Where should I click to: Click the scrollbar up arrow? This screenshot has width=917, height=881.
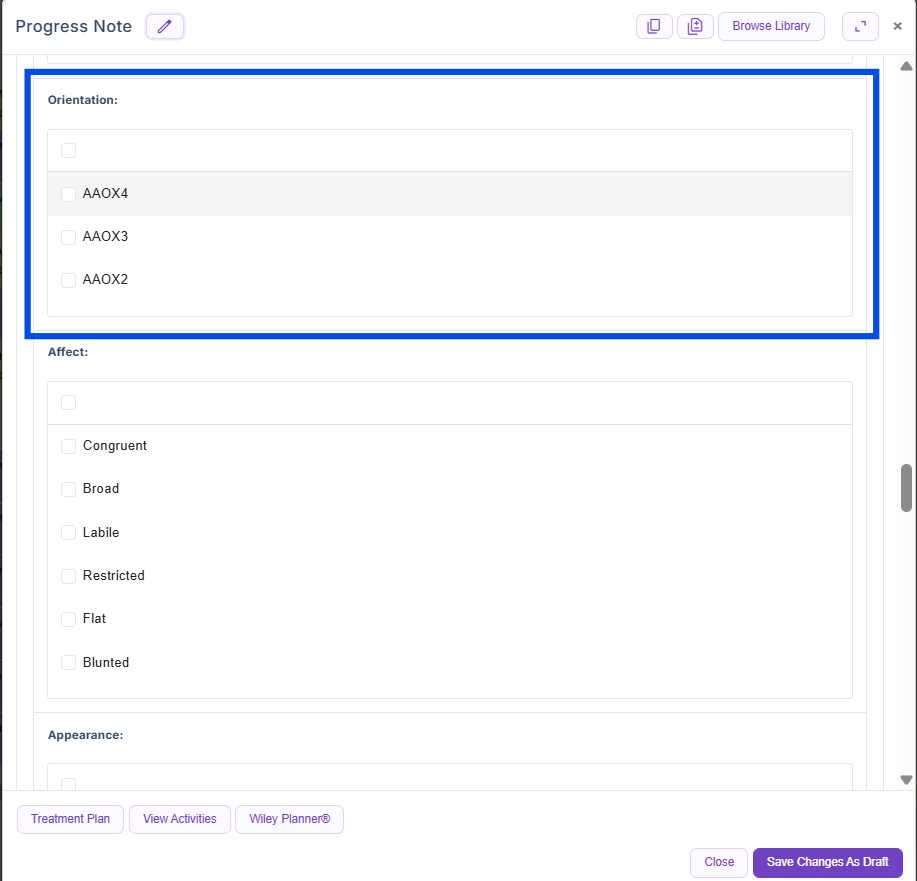[x=906, y=67]
